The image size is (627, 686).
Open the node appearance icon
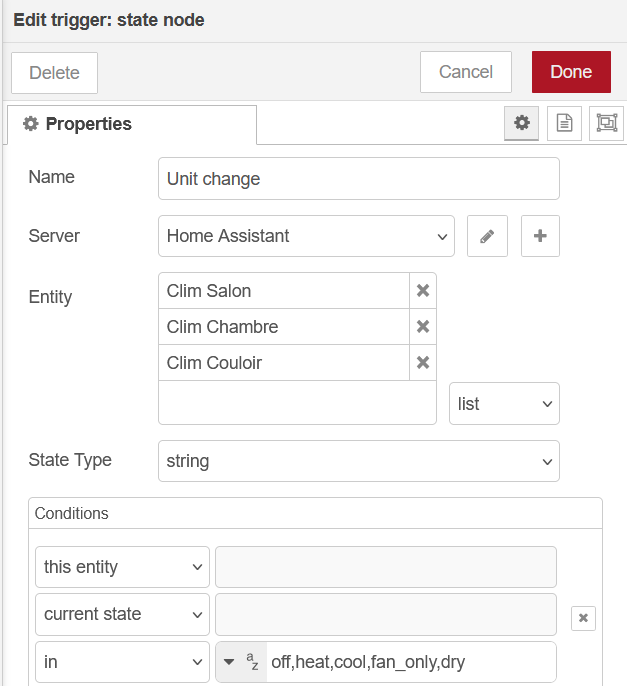606,123
